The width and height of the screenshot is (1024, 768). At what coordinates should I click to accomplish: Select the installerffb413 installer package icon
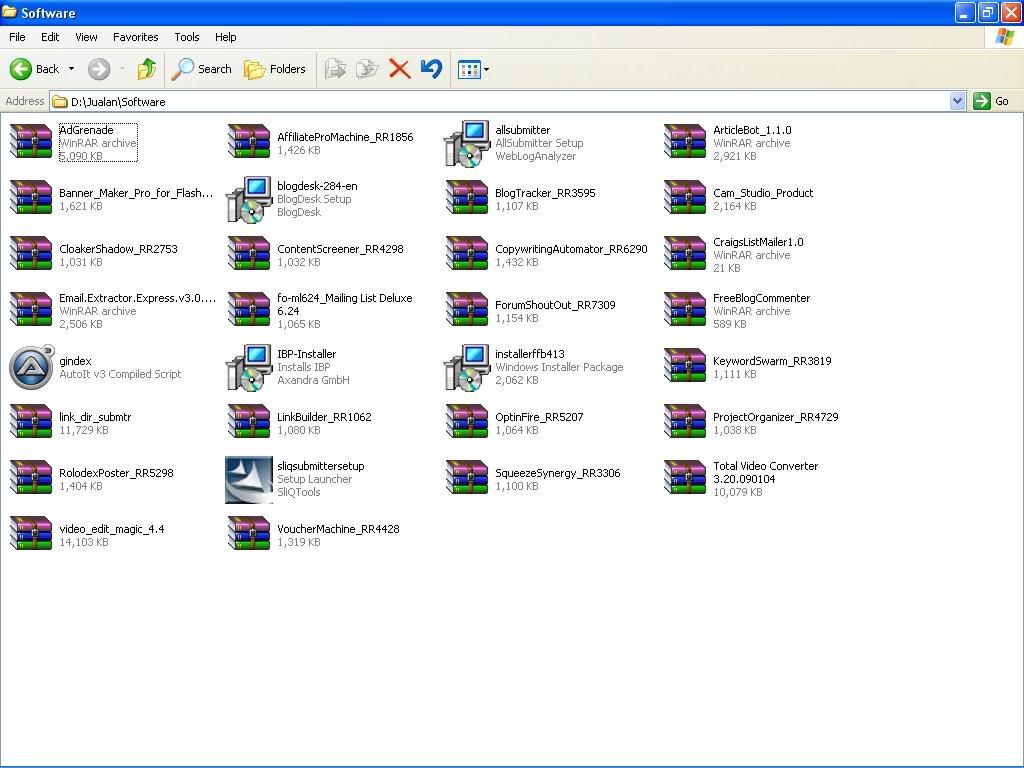467,367
